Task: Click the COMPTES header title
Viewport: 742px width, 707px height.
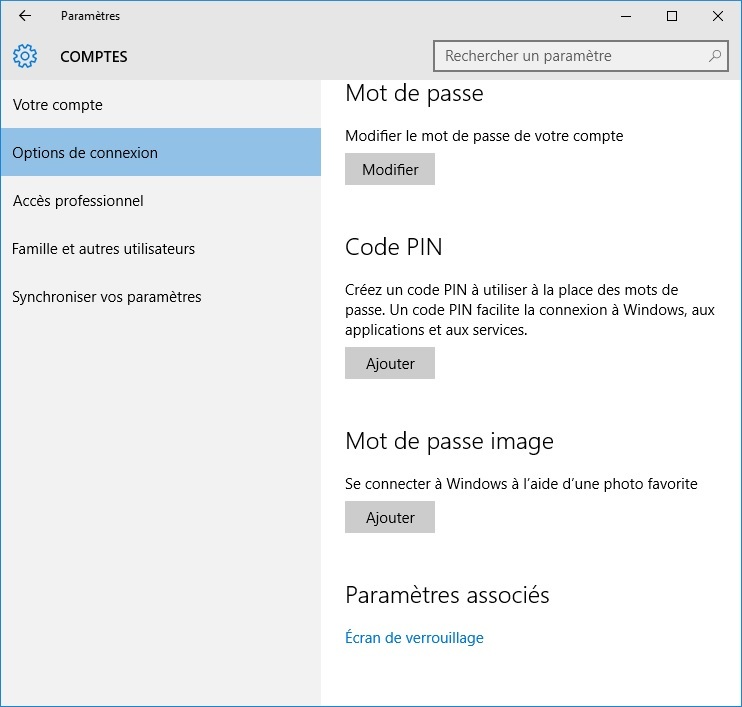Action: pyautogui.click(x=94, y=57)
